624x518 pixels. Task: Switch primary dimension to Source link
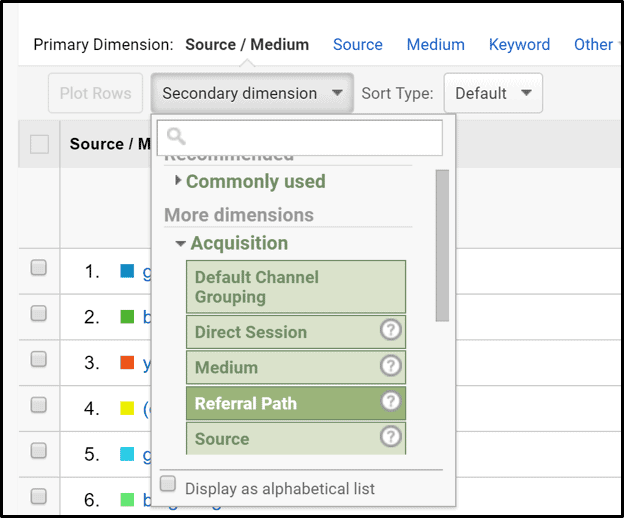pos(357,45)
